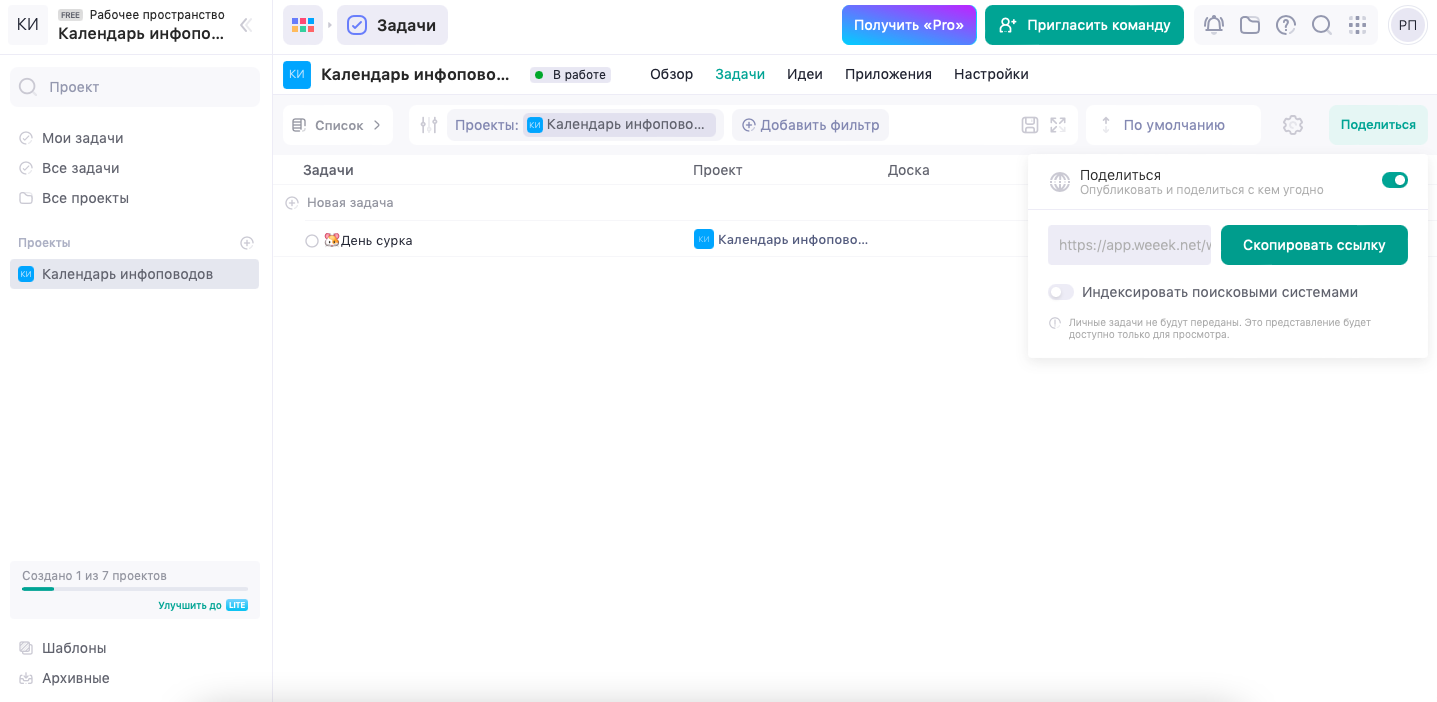This screenshot has width=1437, height=702.
Task: Open search via magnifier icon in header
Action: click(x=1321, y=25)
